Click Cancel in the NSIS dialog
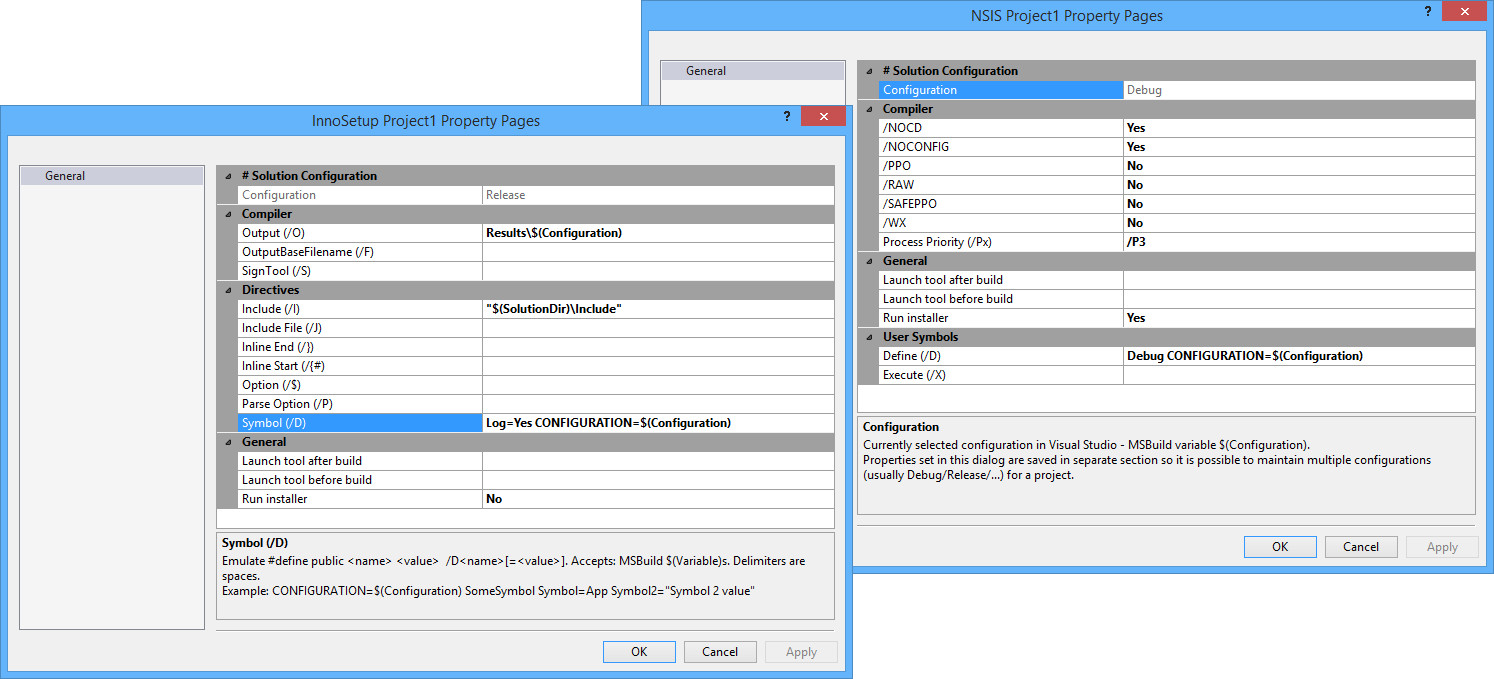The width and height of the screenshot is (1494, 679). pos(1361,547)
